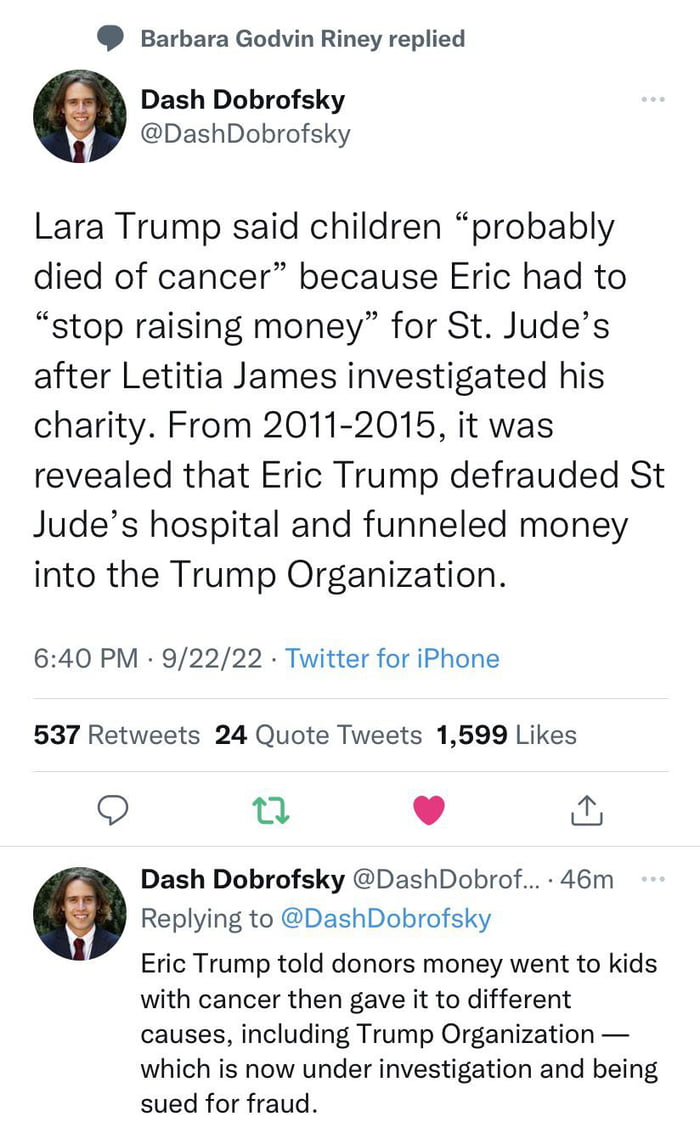
Task: Open the reply tweet's three-dot menu
Action: (652, 879)
